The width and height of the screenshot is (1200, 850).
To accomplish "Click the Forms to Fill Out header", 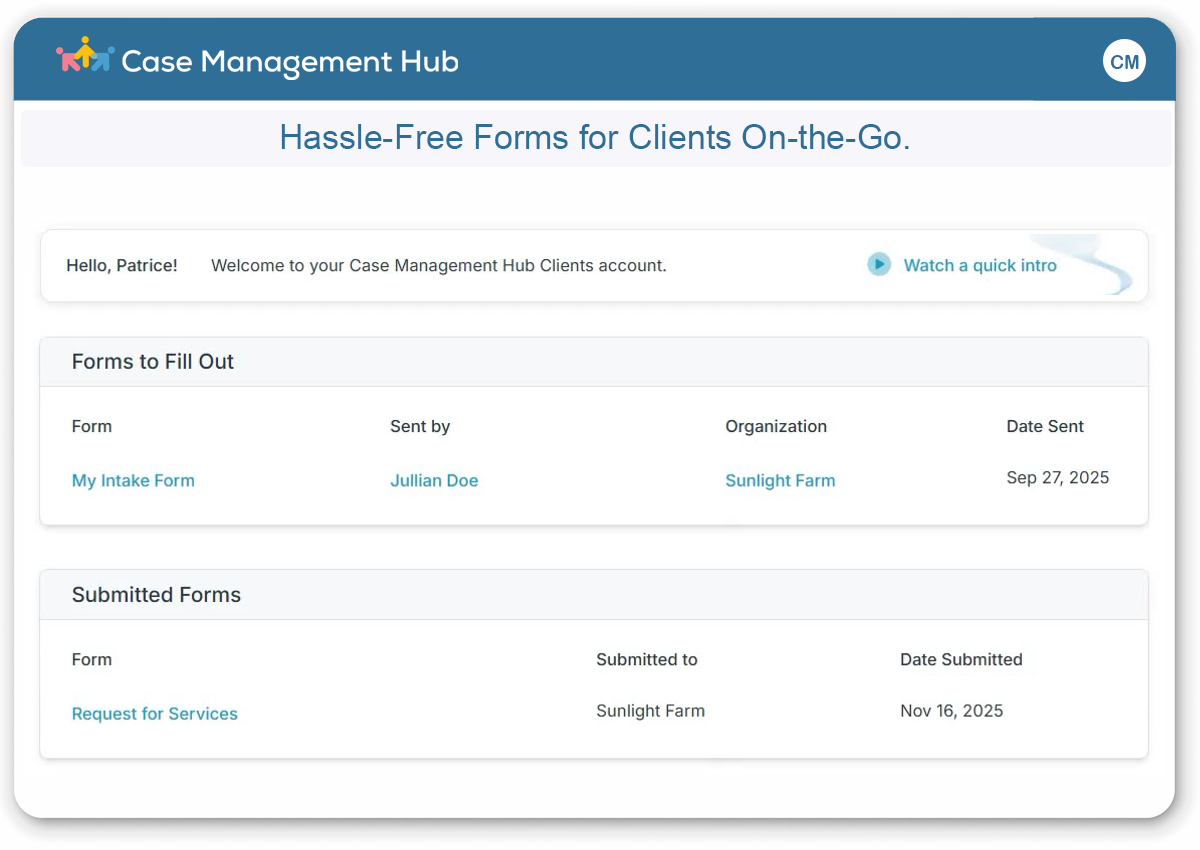I will (153, 362).
